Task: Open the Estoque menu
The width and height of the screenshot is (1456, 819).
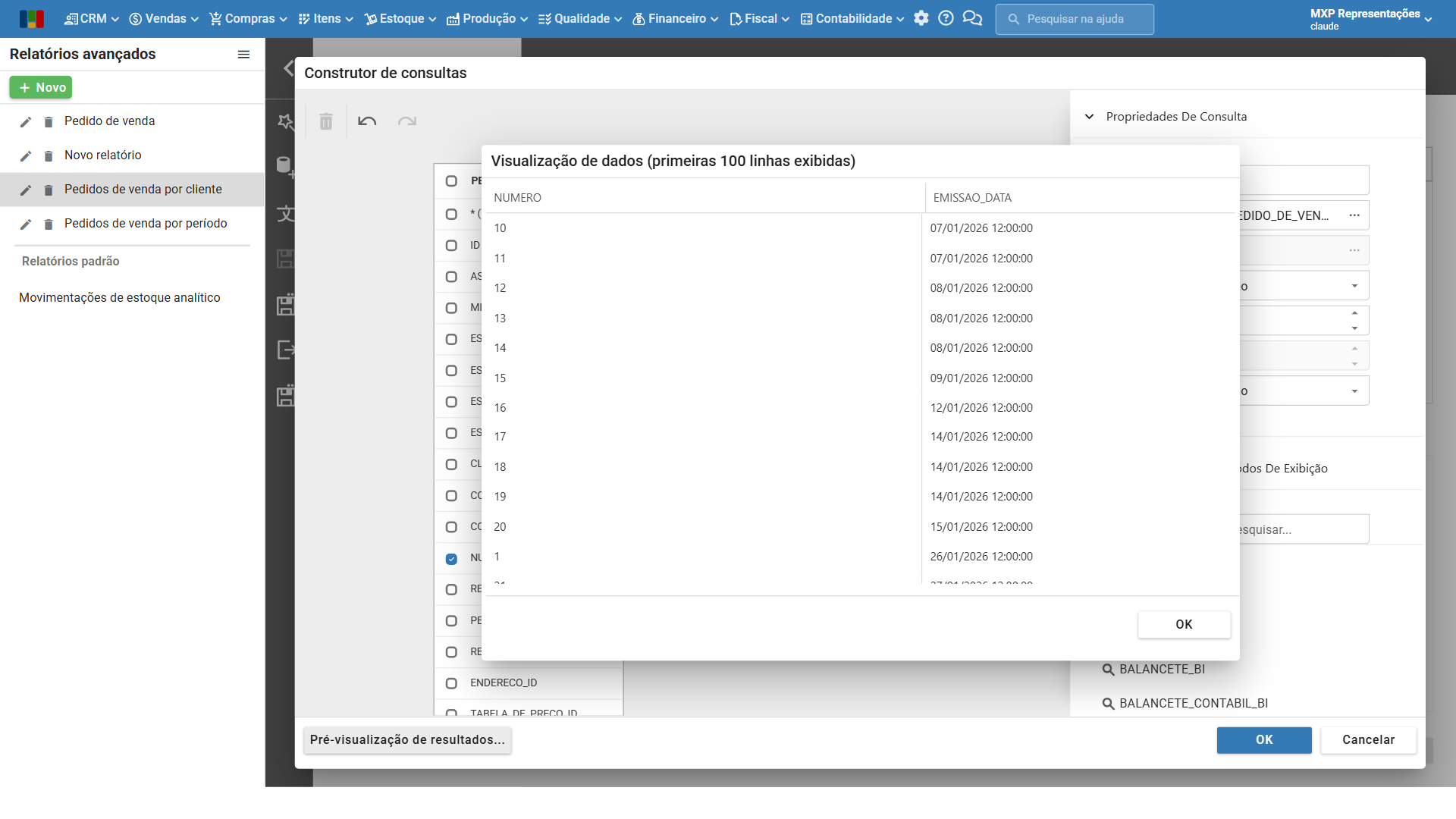Action: pos(400,19)
